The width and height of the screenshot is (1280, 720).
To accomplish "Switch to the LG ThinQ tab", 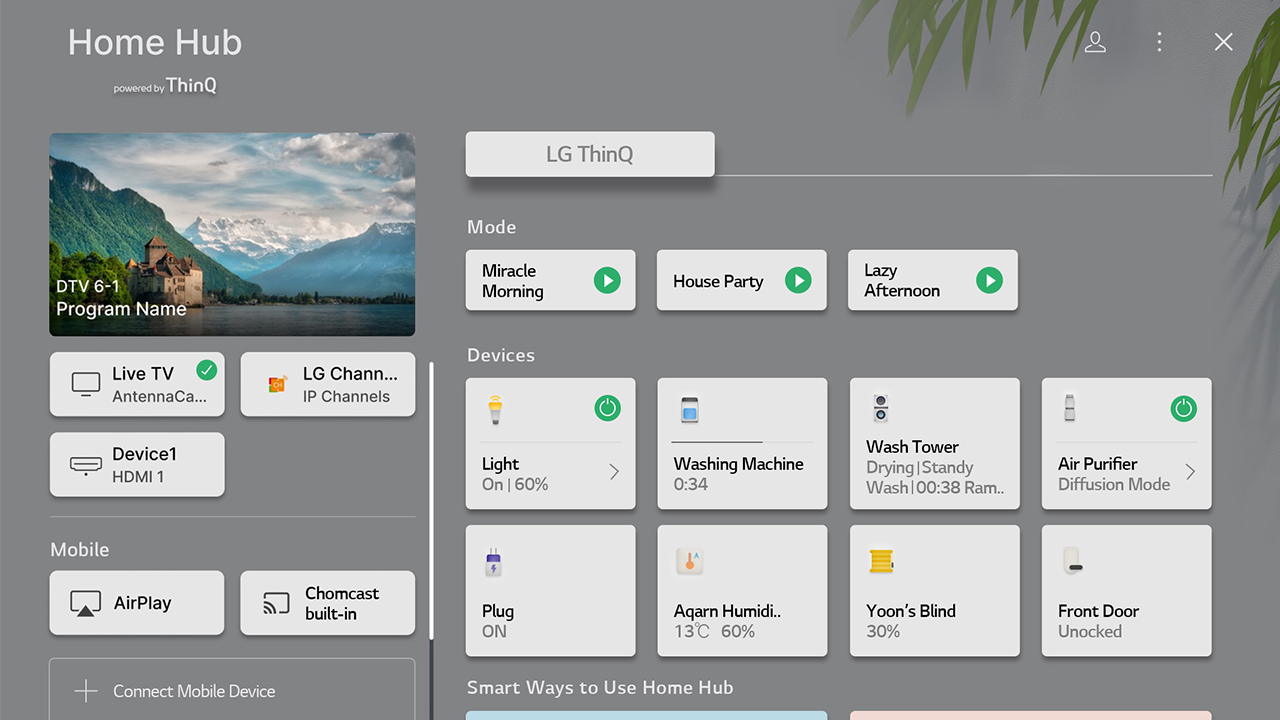I will point(590,154).
